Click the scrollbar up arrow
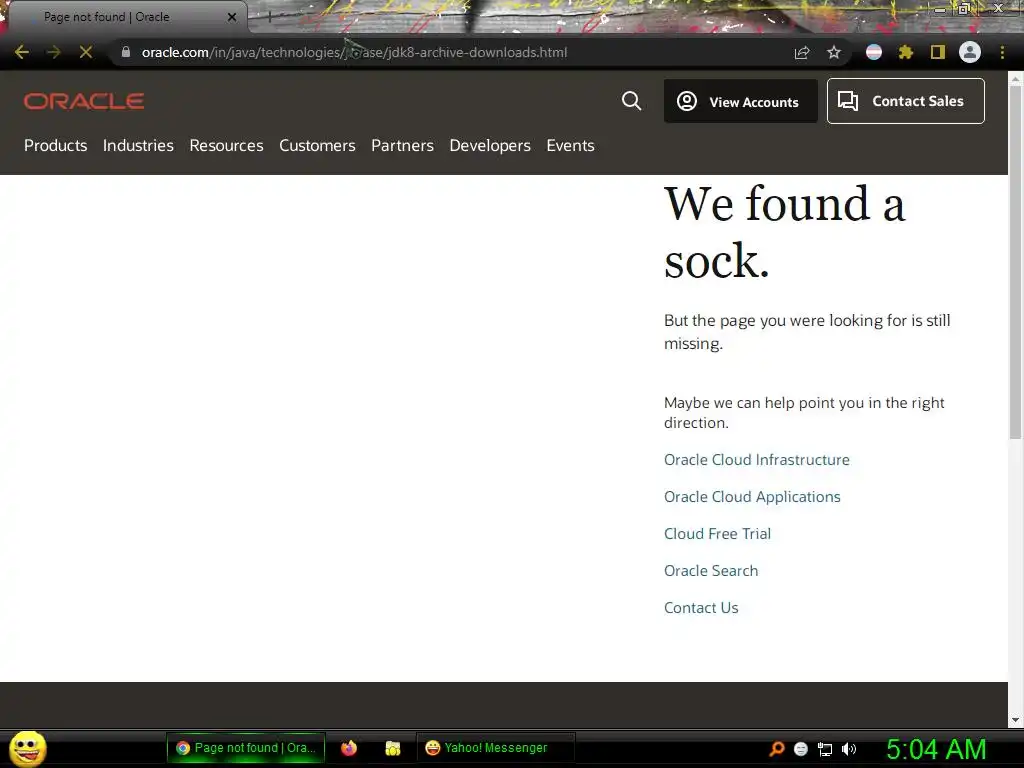This screenshot has width=1024, height=768. [x=1016, y=79]
